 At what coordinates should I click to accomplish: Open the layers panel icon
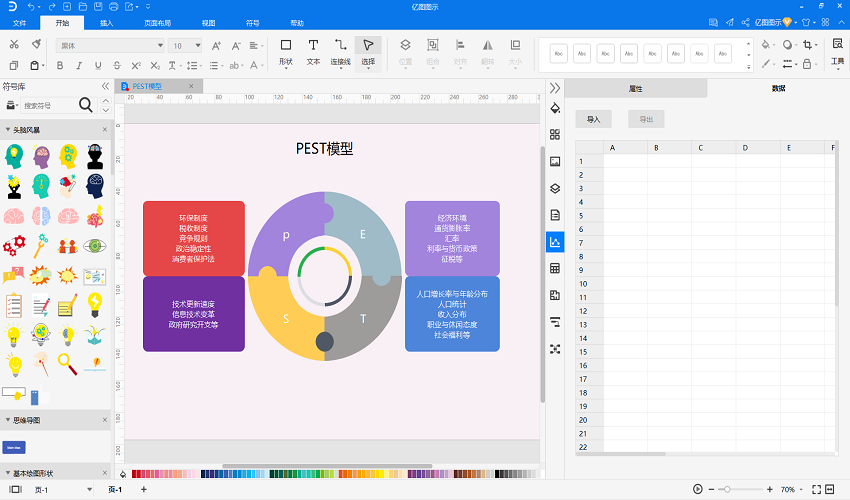tap(555, 188)
